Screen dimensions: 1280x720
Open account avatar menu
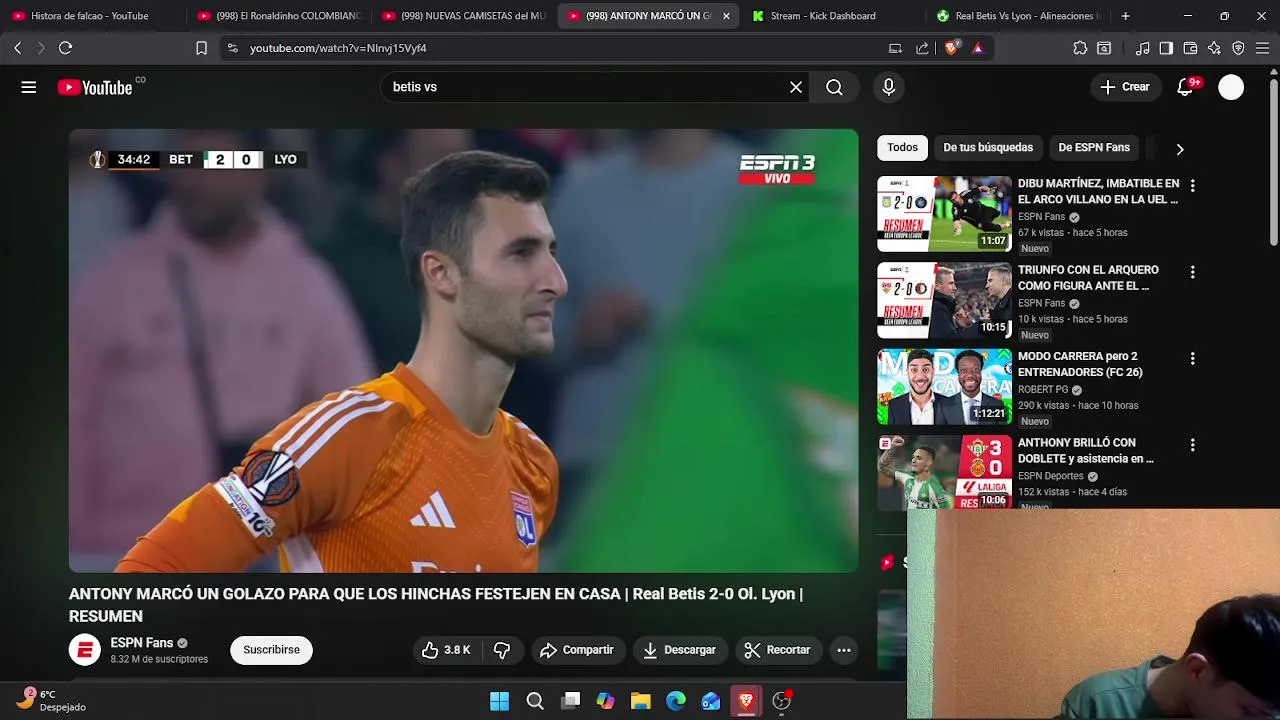tap(1231, 87)
